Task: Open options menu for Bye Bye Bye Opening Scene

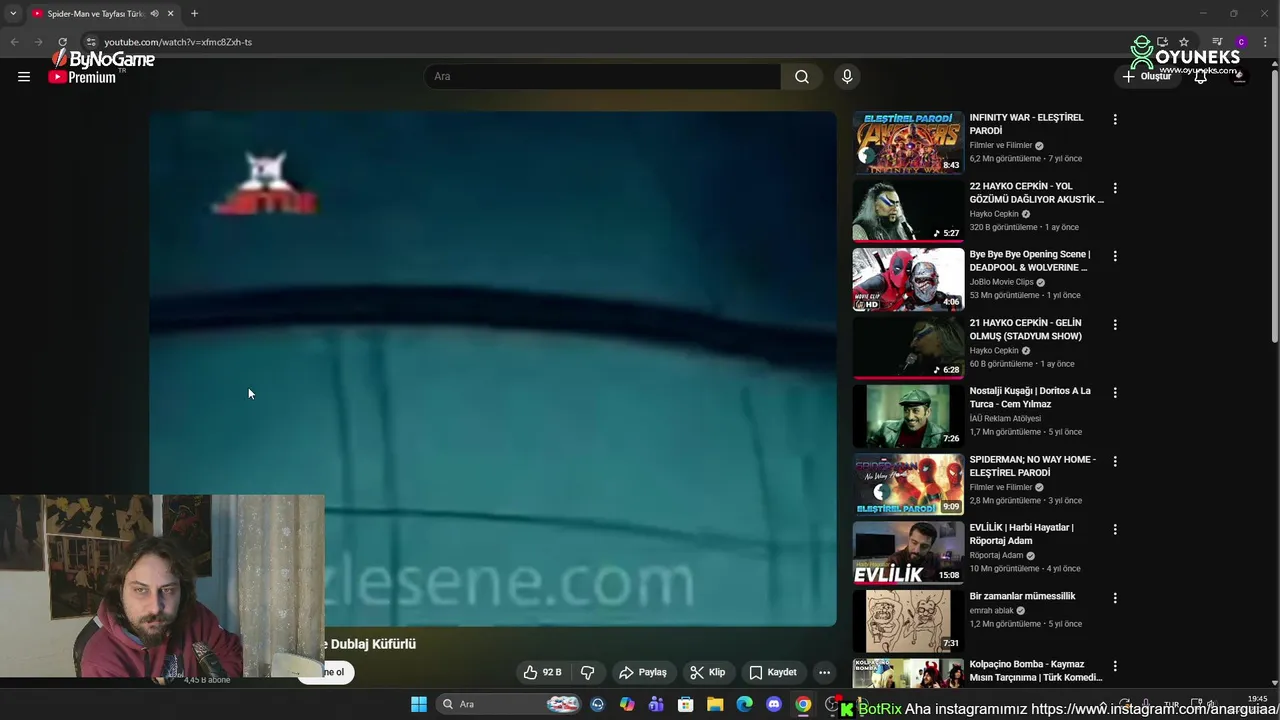Action: pyautogui.click(x=1115, y=256)
